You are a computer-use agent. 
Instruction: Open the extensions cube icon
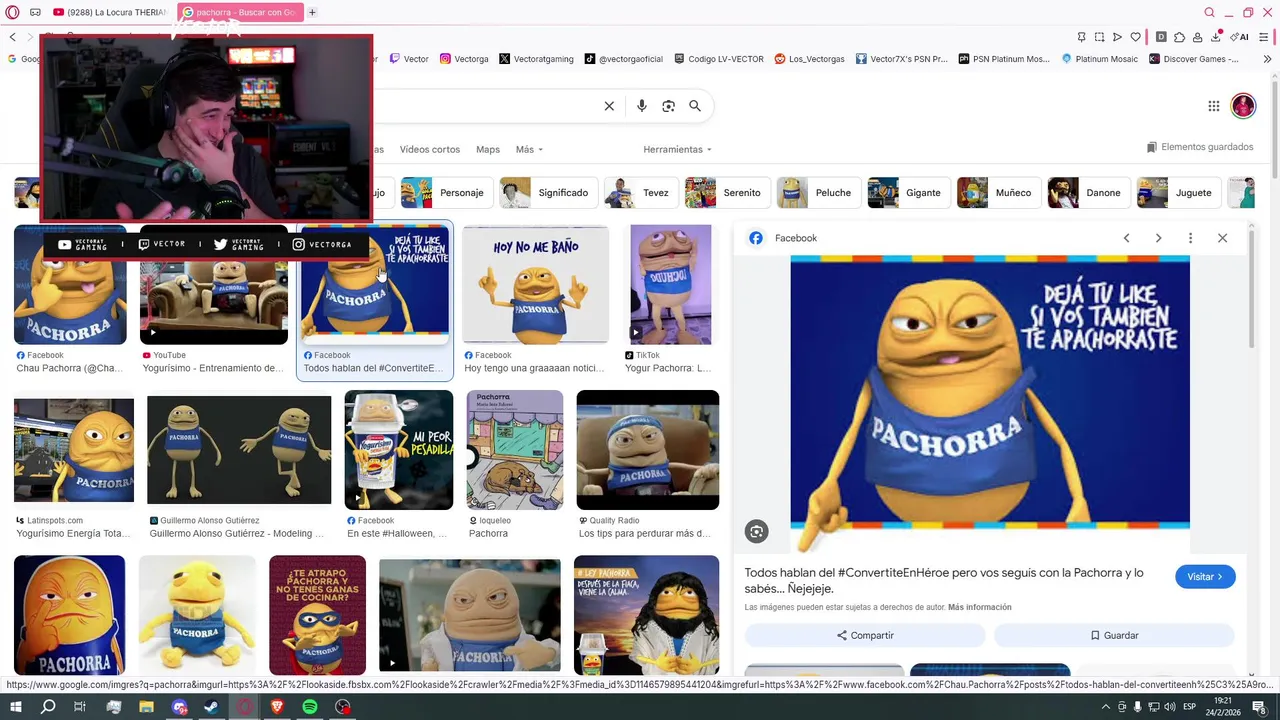pos(1179,37)
